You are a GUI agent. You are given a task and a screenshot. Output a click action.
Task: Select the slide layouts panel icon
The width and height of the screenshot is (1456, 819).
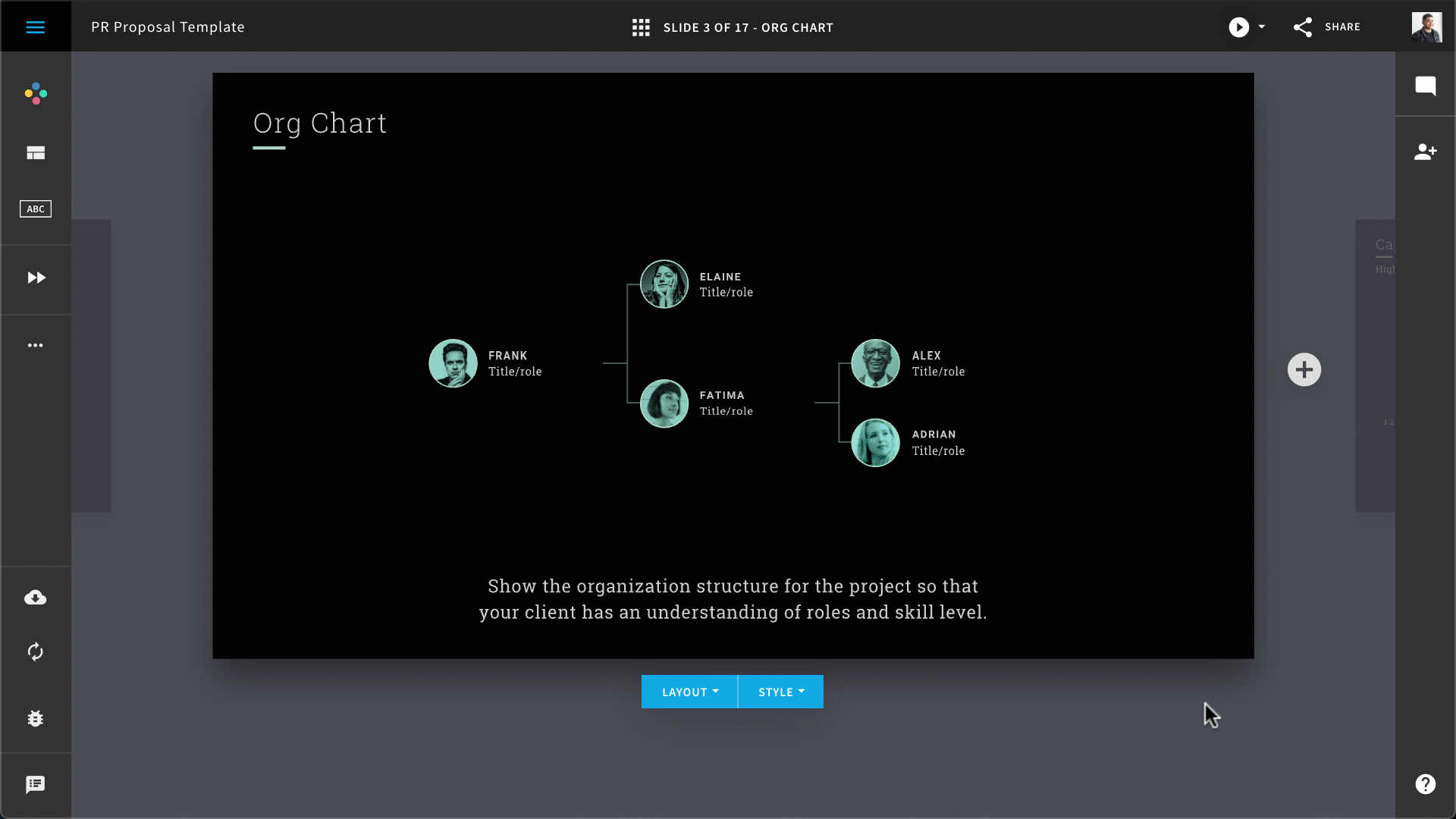(36, 152)
